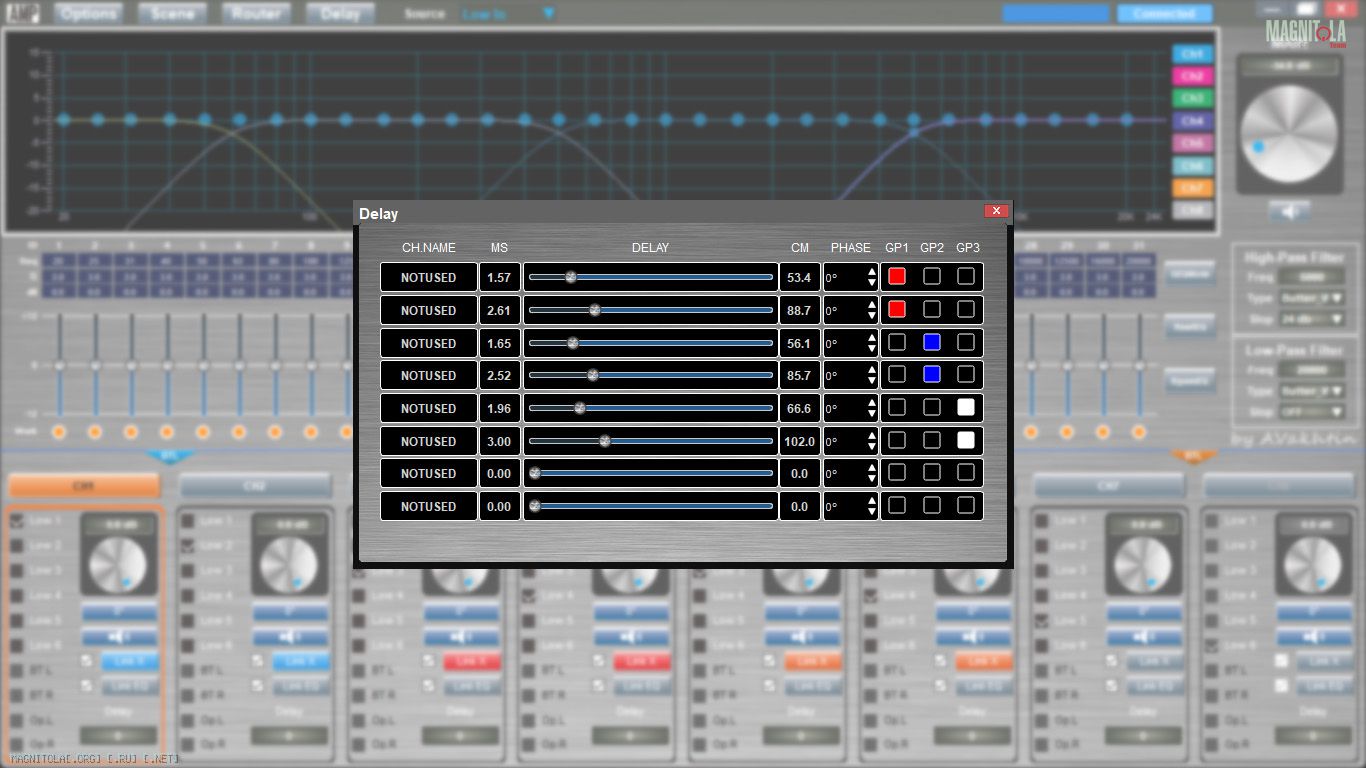This screenshot has height=768, width=1366.
Task: Click the Delay menu button
Action: click(340, 13)
